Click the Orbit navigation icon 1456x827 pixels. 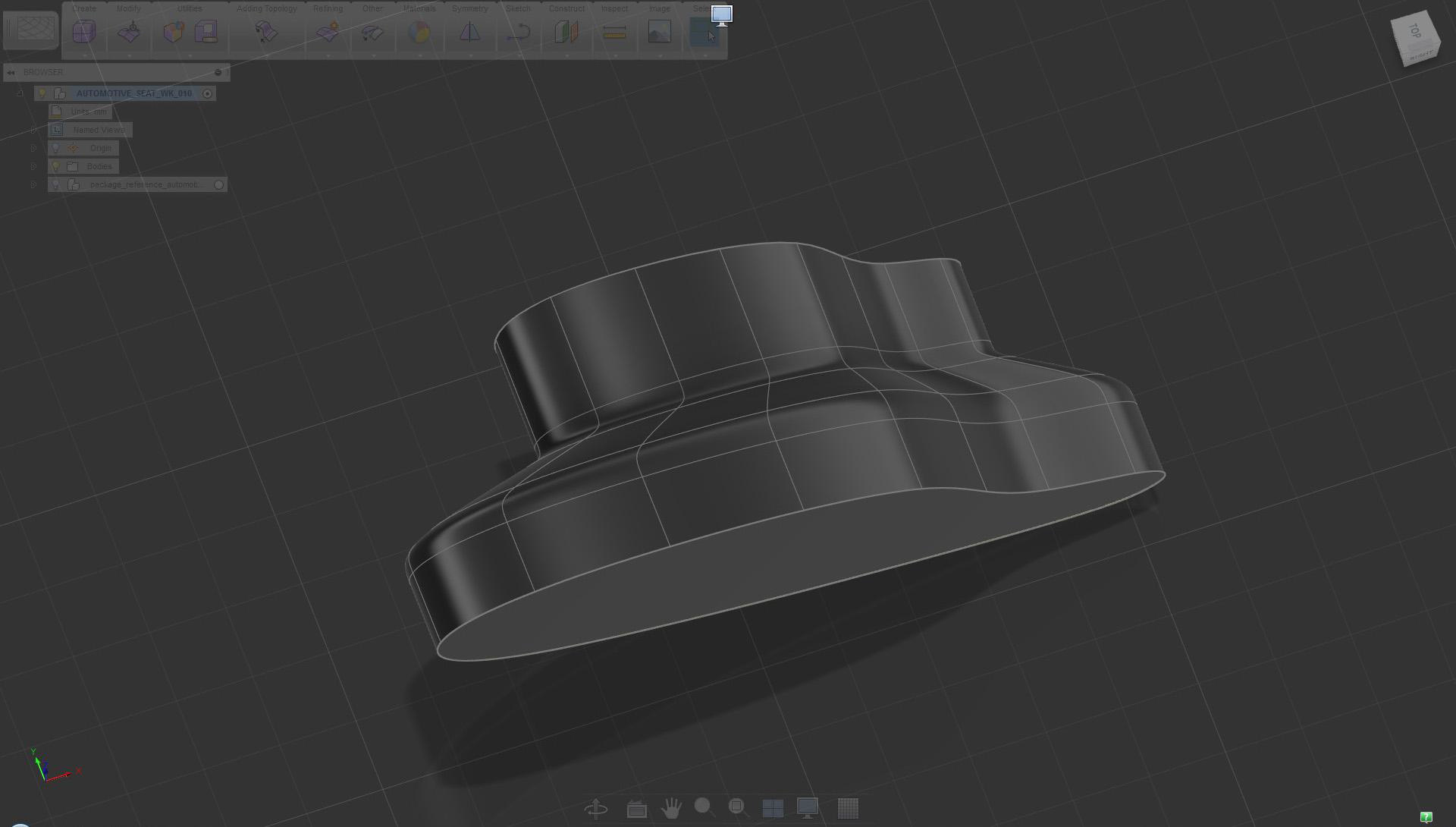pyautogui.click(x=596, y=809)
